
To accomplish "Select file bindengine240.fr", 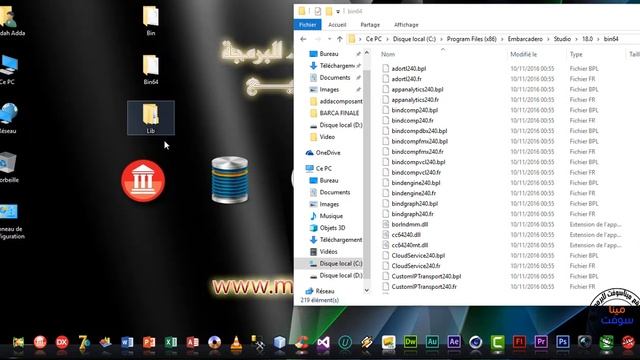I will [409, 193].
